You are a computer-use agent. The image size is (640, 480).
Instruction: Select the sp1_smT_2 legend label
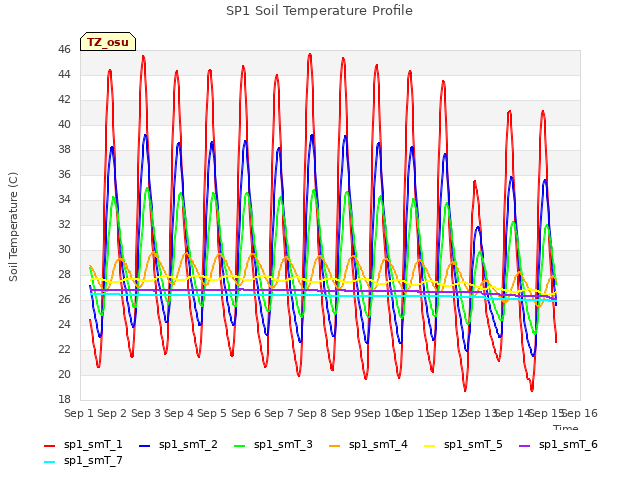pos(188,444)
